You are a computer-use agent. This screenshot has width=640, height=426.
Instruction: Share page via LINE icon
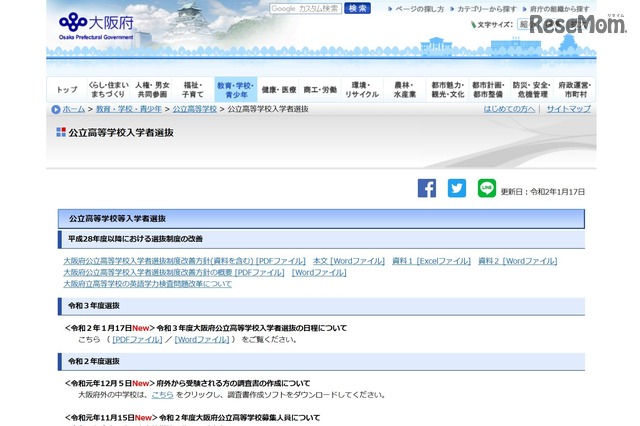pyautogui.click(x=487, y=188)
